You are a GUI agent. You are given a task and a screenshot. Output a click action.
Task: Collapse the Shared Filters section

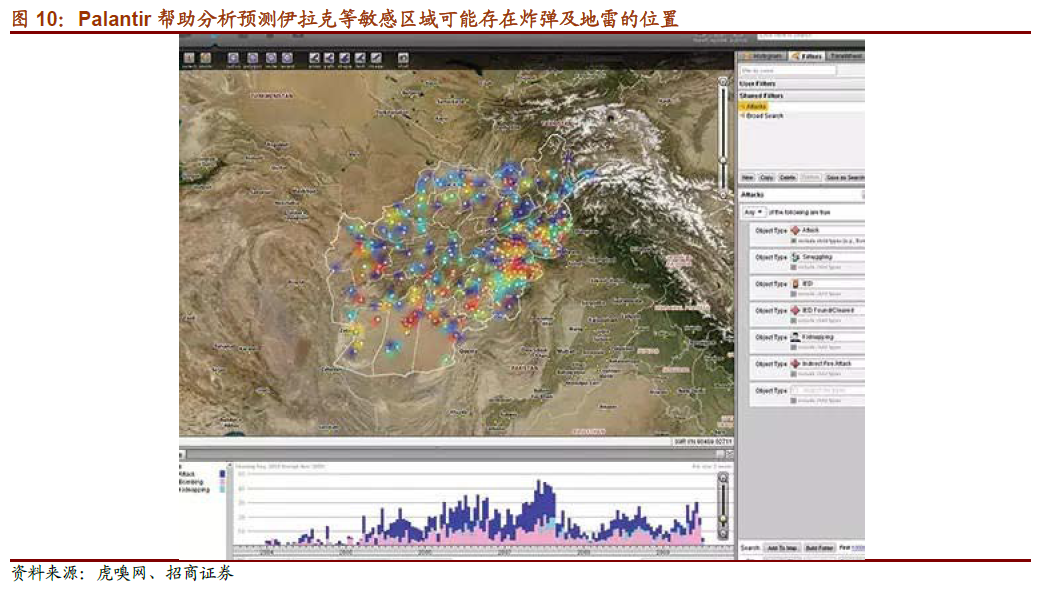tap(802, 96)
